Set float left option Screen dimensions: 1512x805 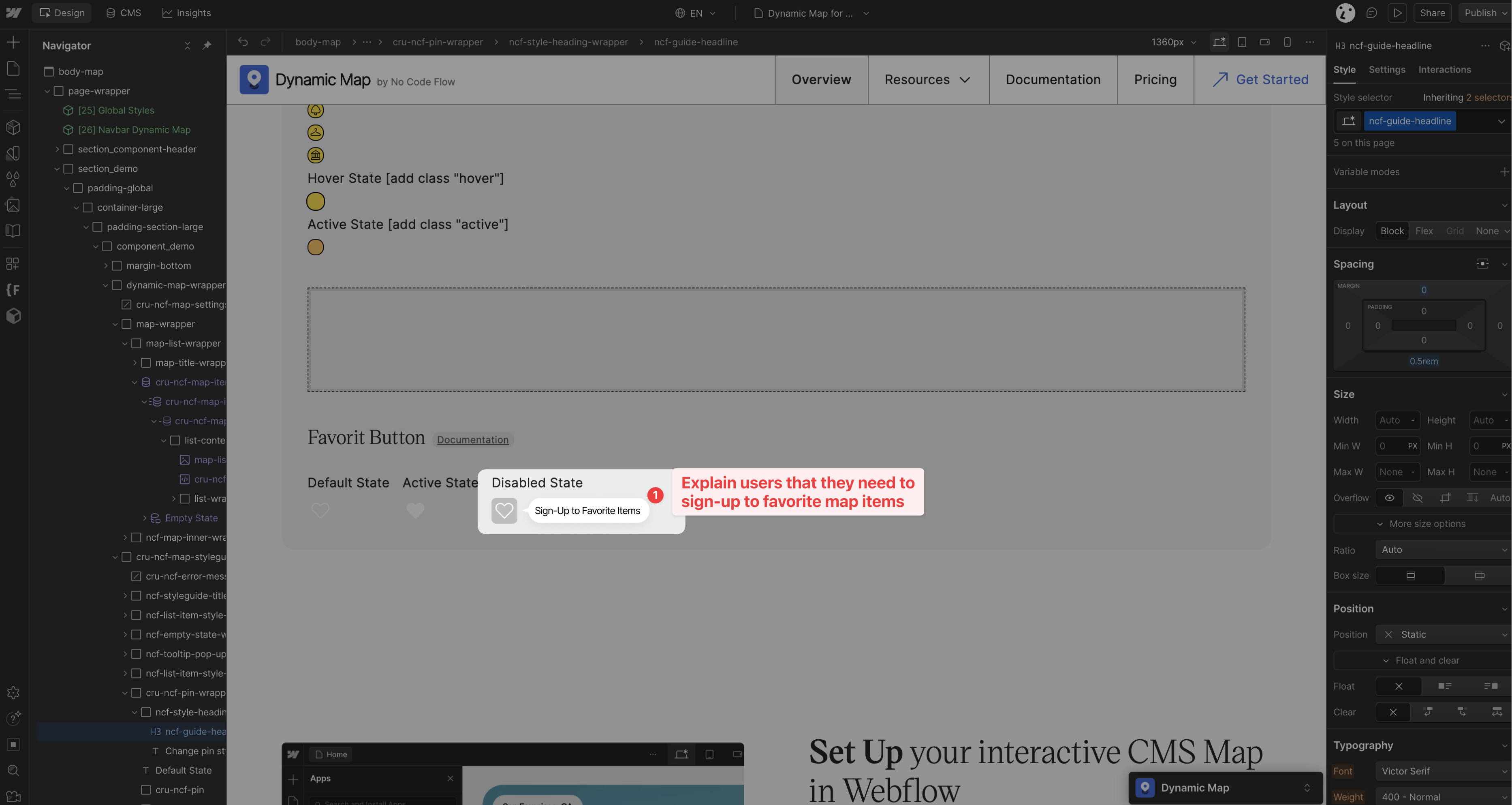(1444, 686)
